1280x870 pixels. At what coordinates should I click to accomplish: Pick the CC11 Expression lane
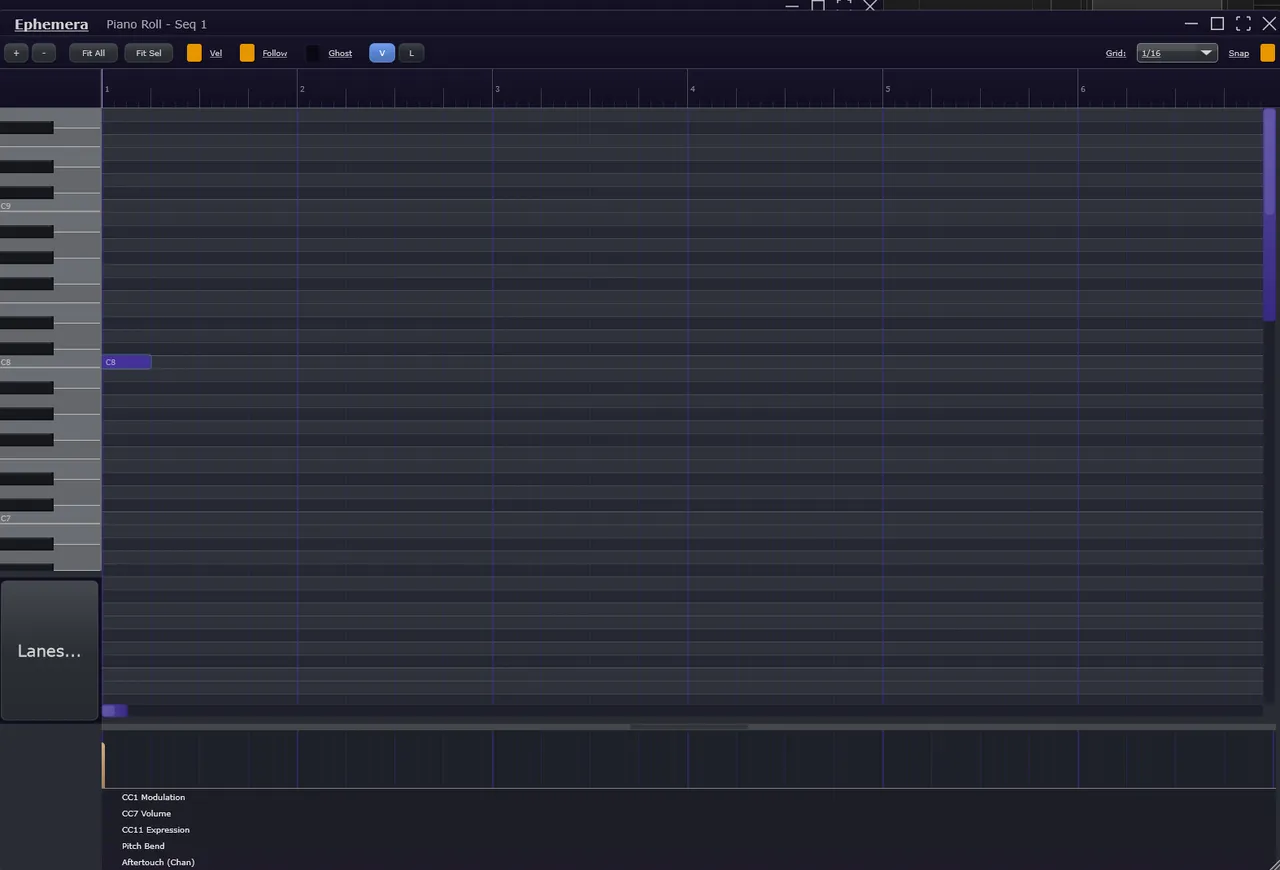click(155, 830)
